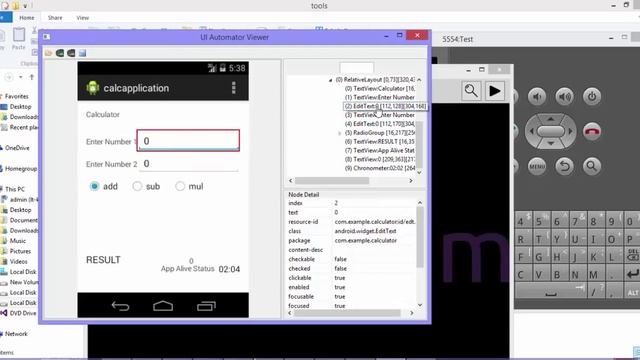
Task: Click DVD Drive in File Explorer sidebar
Action: click(x=23, y=313)
